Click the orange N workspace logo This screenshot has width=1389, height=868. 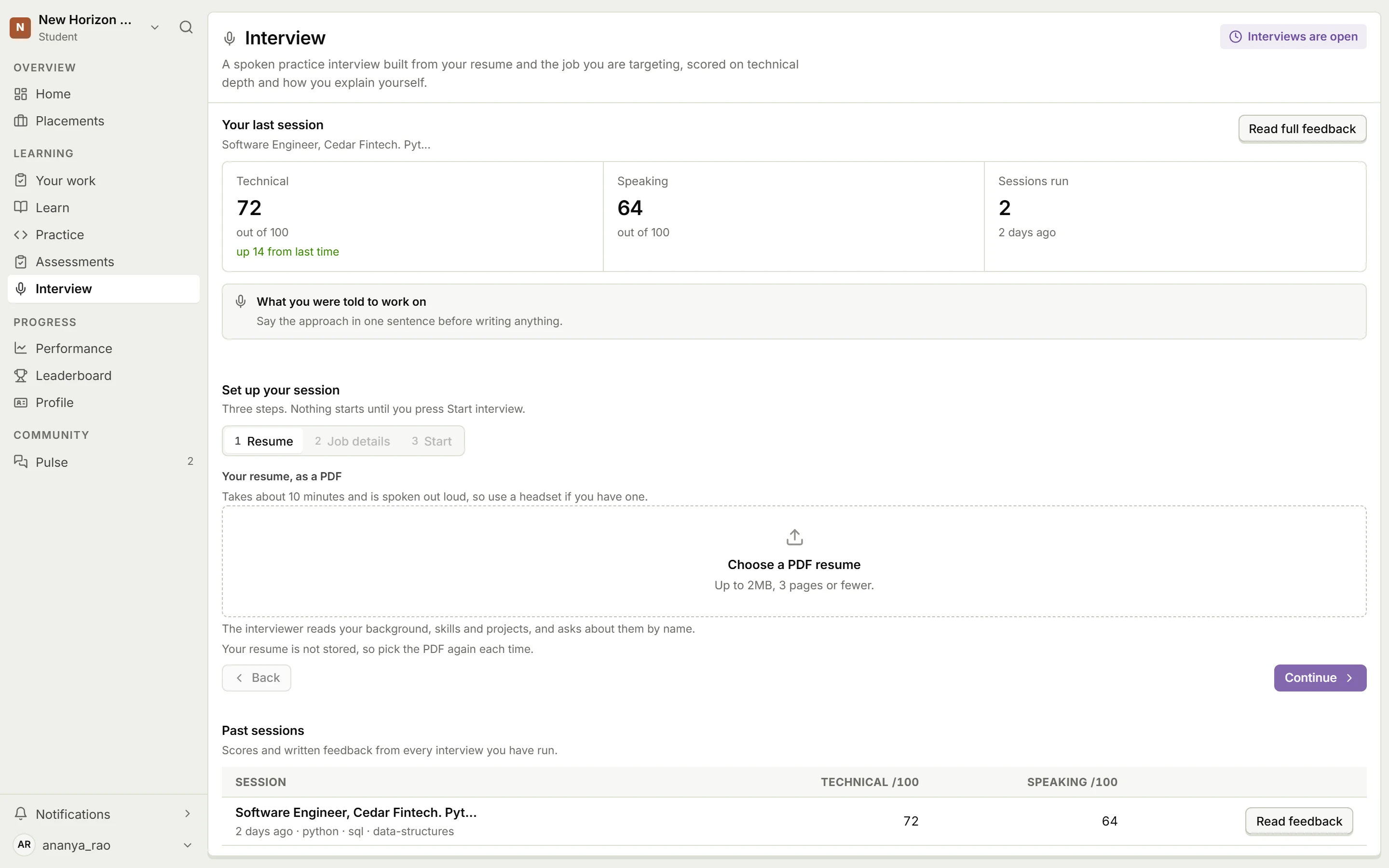[20, 27]
